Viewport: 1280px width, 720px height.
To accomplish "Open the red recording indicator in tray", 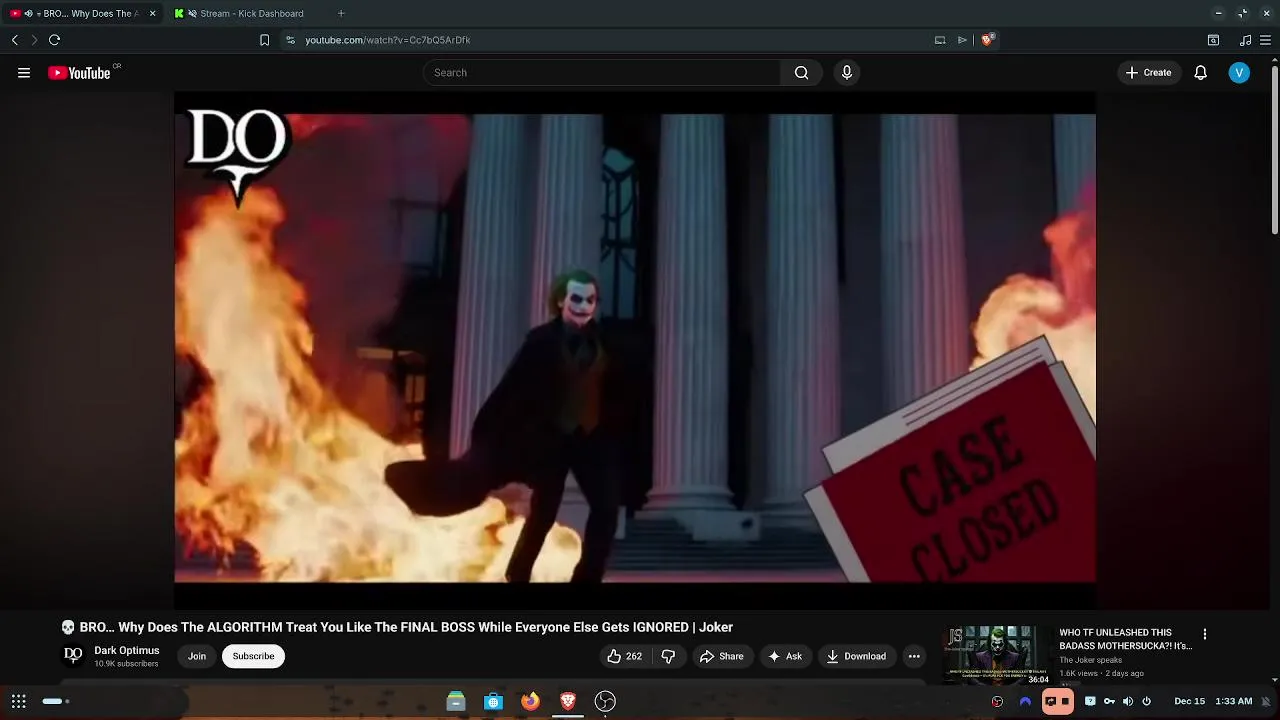I will point(997,701).
